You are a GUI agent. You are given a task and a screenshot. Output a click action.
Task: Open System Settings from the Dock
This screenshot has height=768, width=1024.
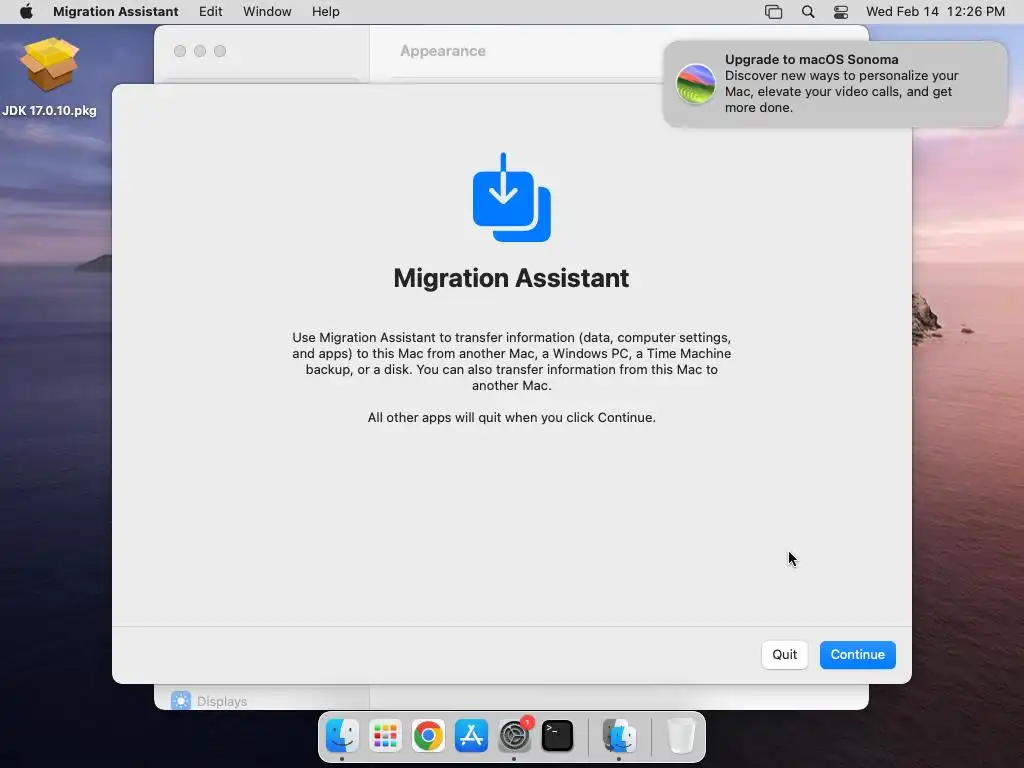coord(515,736)
